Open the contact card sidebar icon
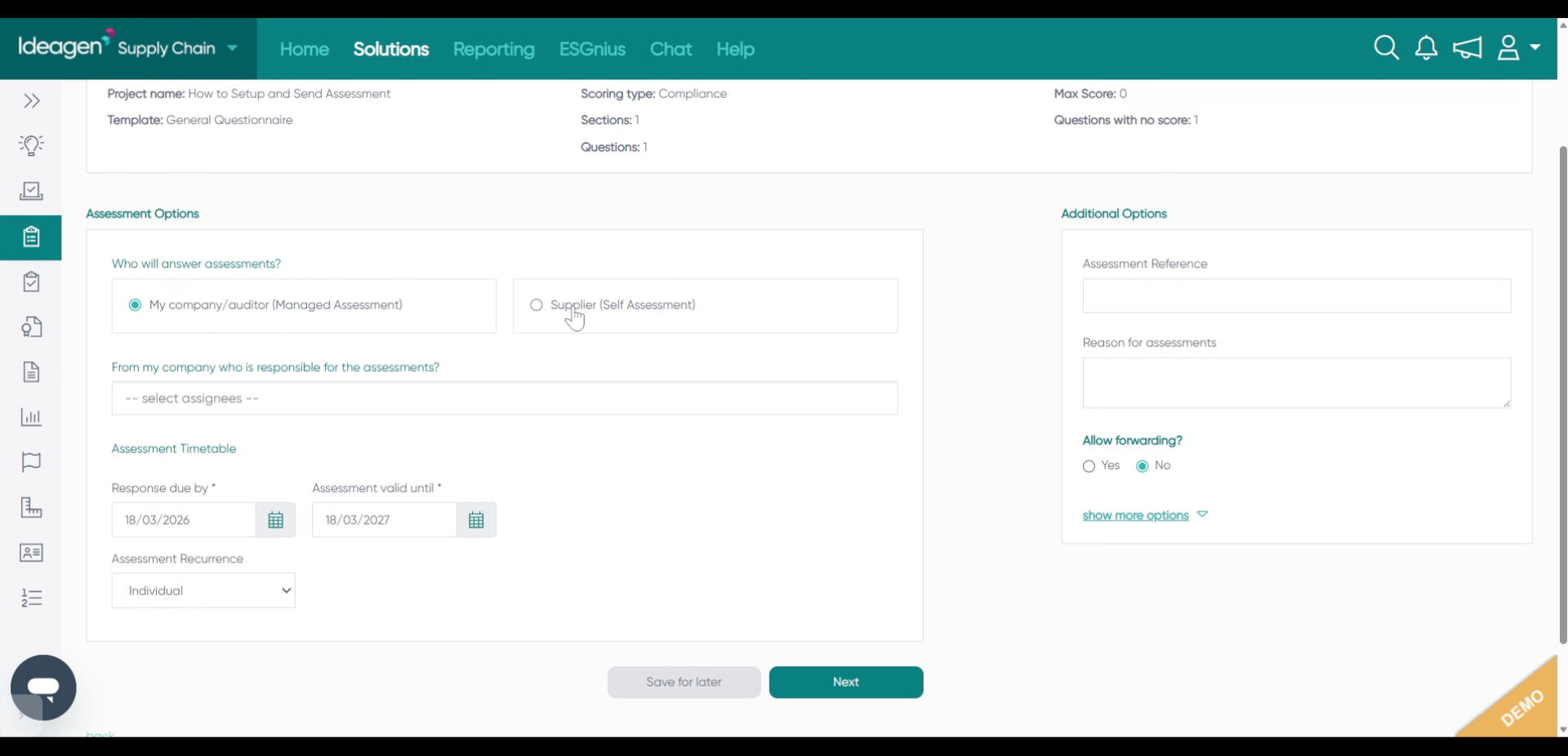Image resolution: width=1568 pixels, height=756 pixels. click(x=32, y=553)
